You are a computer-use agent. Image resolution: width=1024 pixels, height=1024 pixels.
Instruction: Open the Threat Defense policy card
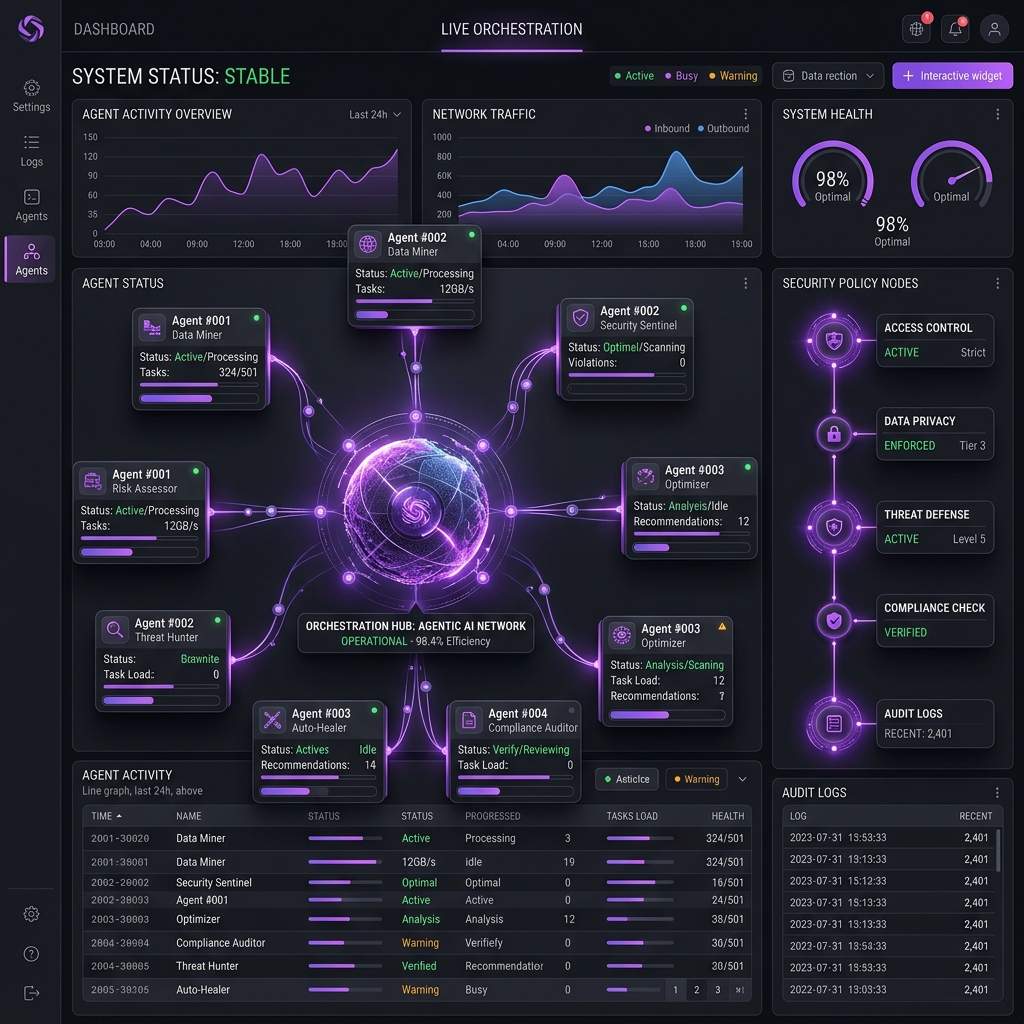(935, 527)
